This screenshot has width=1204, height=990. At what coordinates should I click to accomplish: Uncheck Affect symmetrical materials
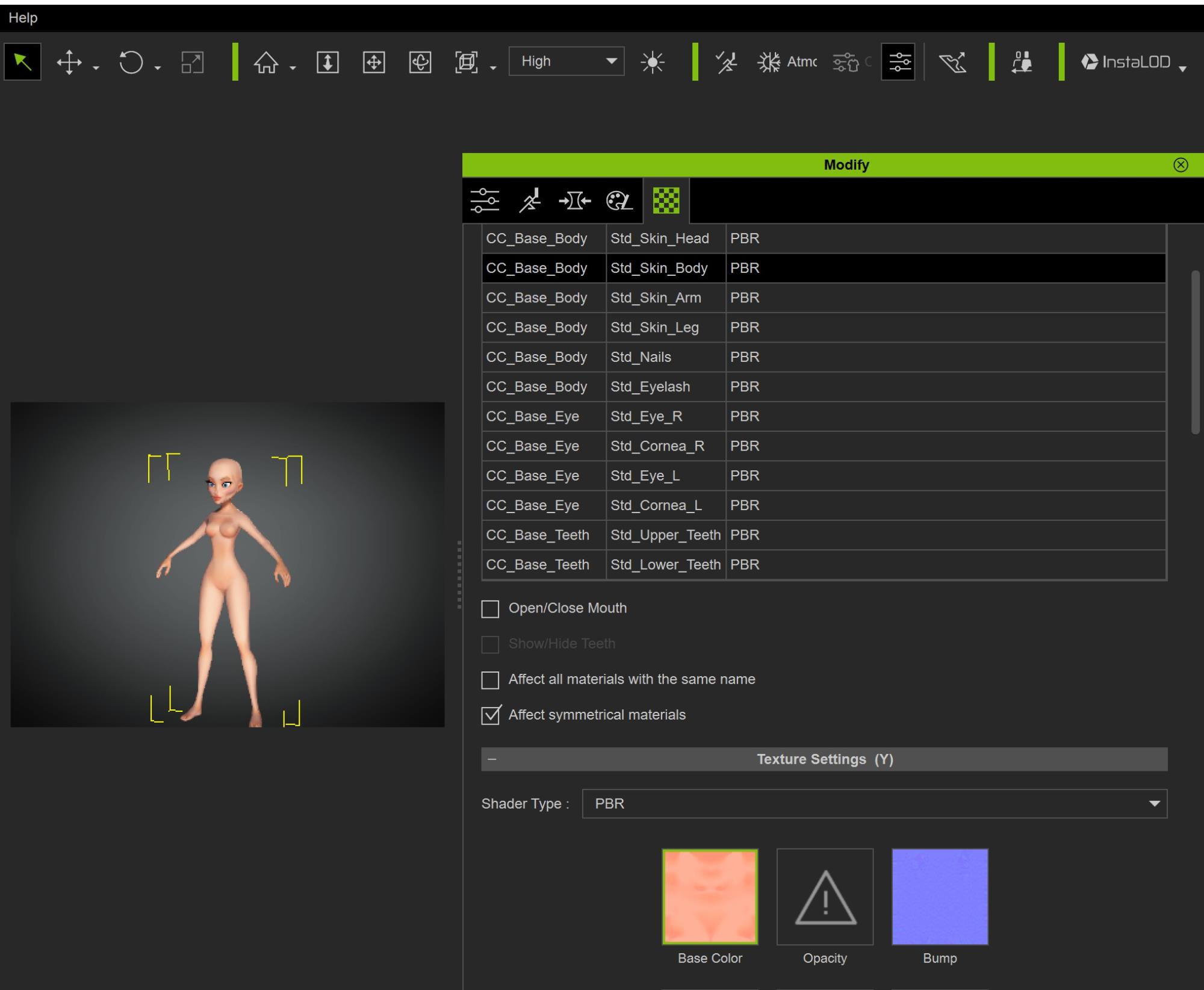click(490, 715)
